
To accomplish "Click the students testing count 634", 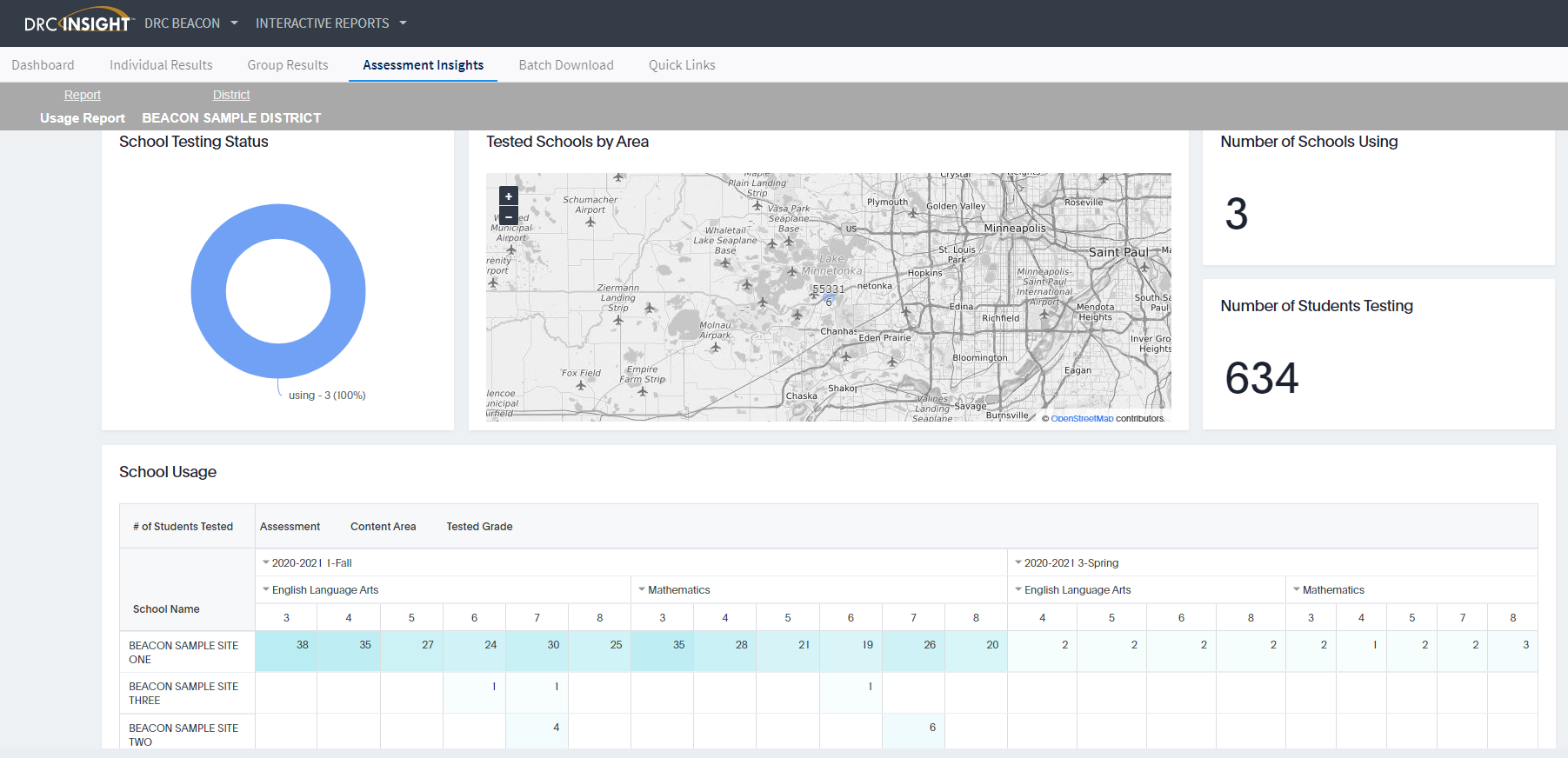I will pos(1262,378).
